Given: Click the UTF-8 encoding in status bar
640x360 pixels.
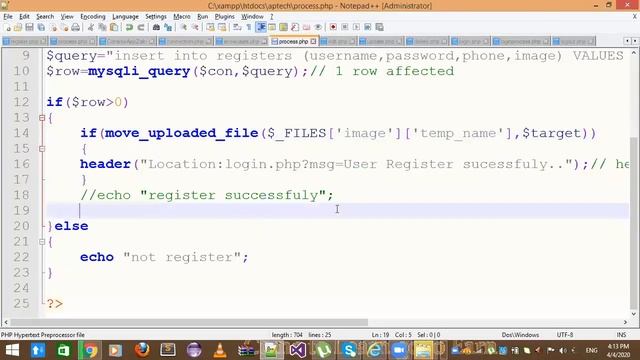Looking at the screenshot, I should pyautogui.click(x=564, y=335).
